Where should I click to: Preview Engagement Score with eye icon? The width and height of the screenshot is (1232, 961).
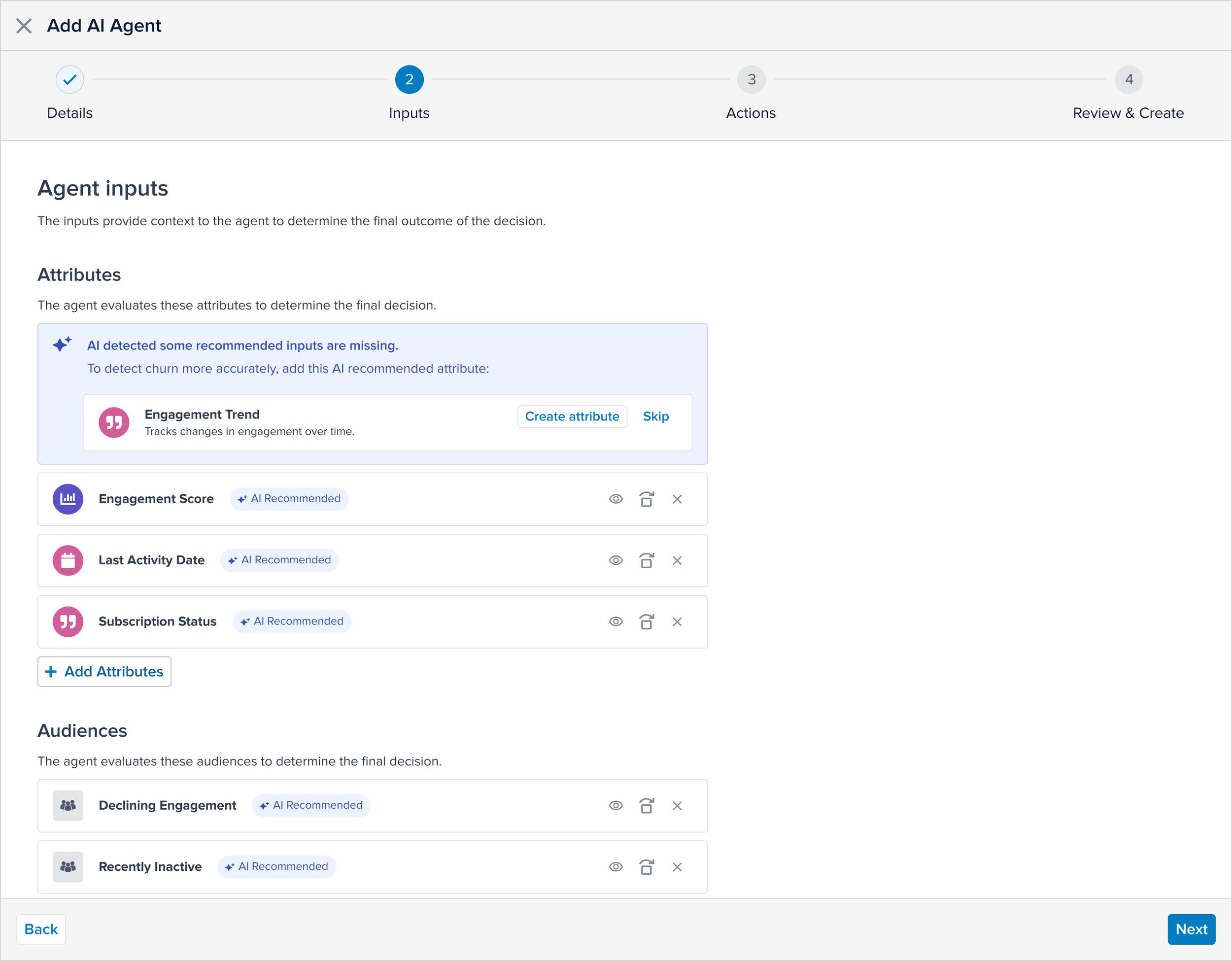(616, 499)
